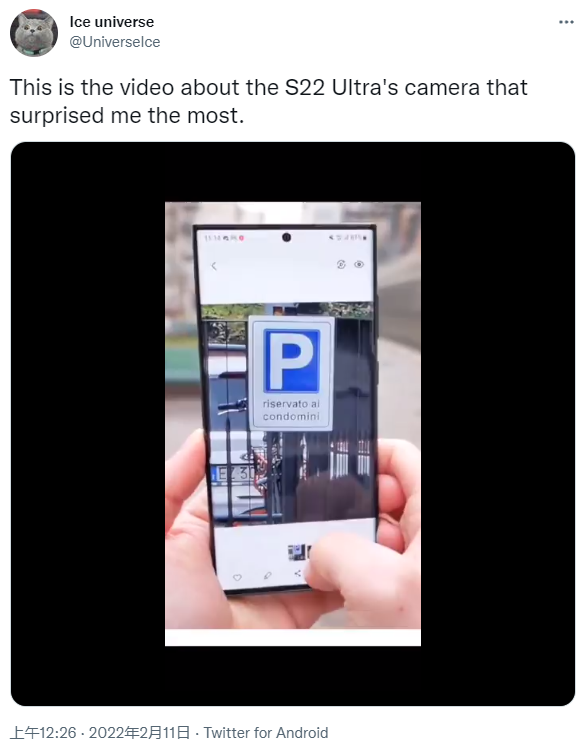
Task: Open the @UniverseIce handle link
Action: click(115, 42)
